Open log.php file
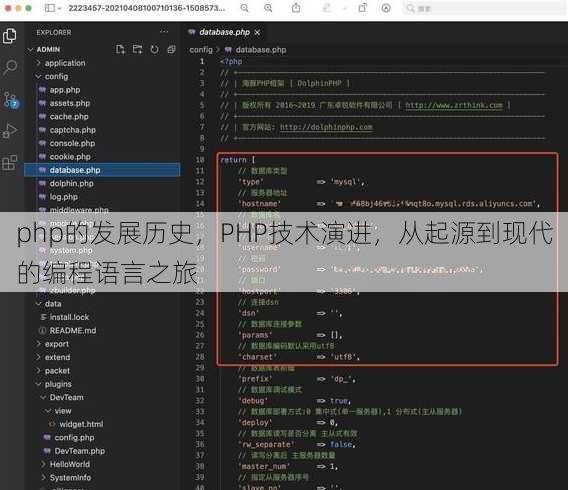The width and height of the screenshot is (568, 490). coord(63,197)
